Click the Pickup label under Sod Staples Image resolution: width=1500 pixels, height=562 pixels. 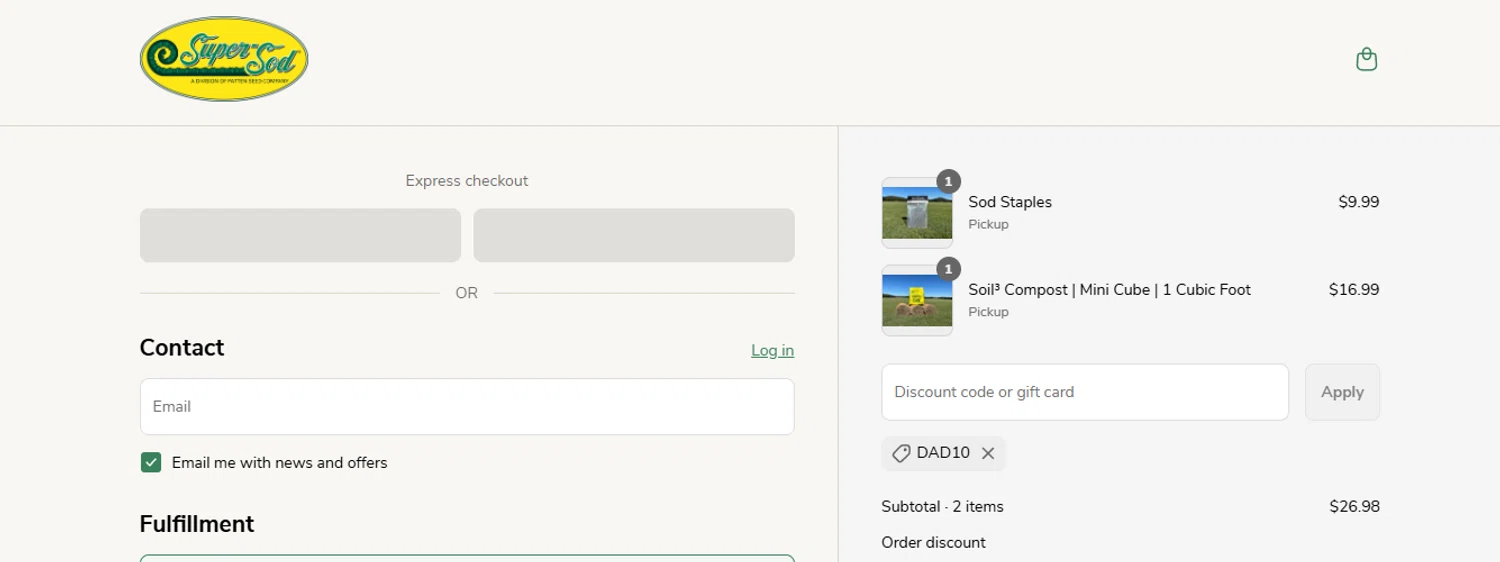(988, 224)
